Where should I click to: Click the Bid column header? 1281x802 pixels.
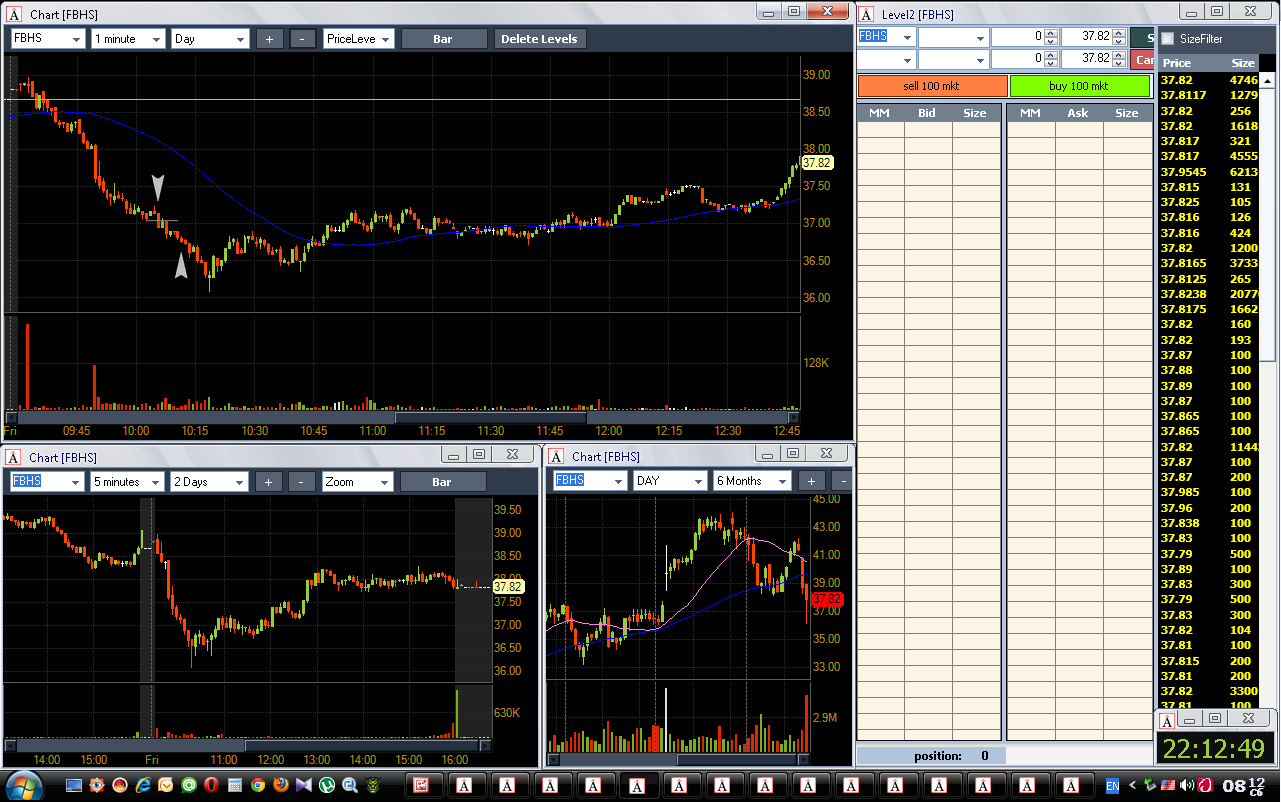[x=927, y=113]
